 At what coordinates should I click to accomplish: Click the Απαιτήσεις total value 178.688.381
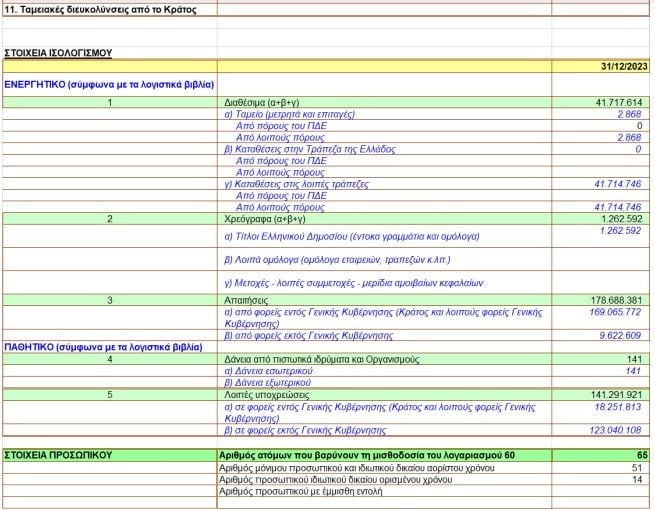[615, 299]
